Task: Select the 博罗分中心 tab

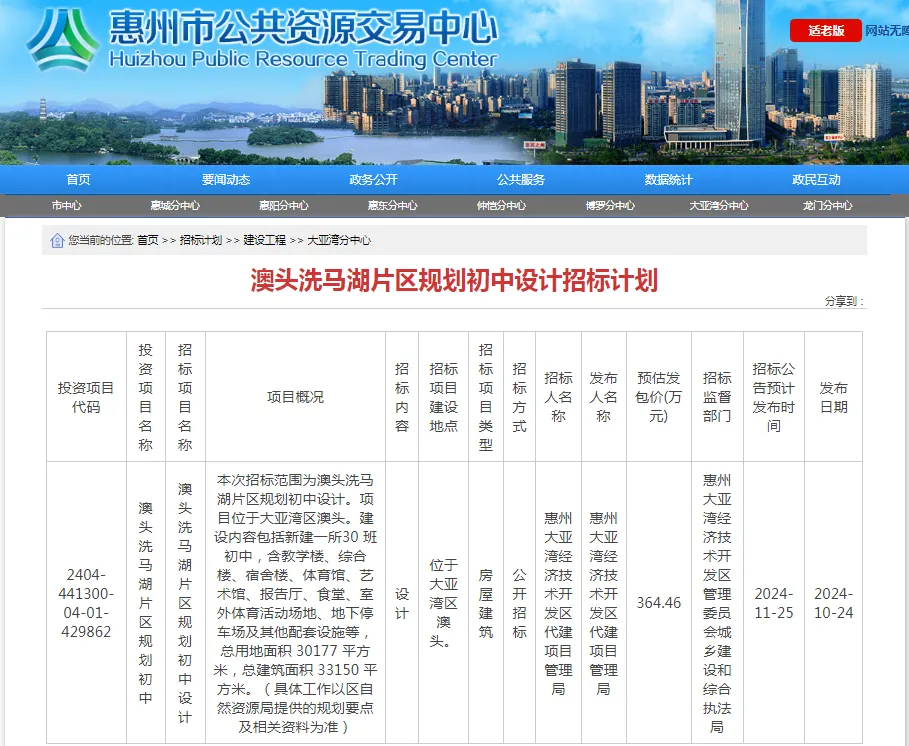Action: coord(610,206)
